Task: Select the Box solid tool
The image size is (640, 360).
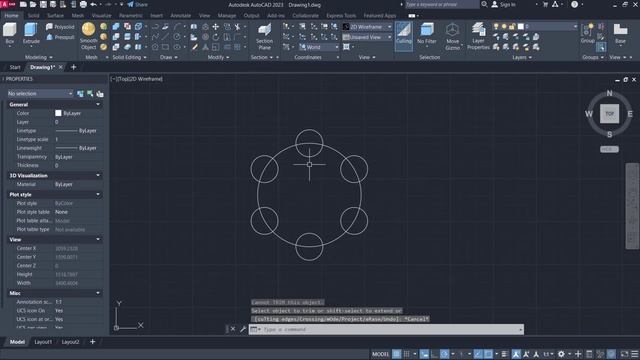Action: coord(9,33)
